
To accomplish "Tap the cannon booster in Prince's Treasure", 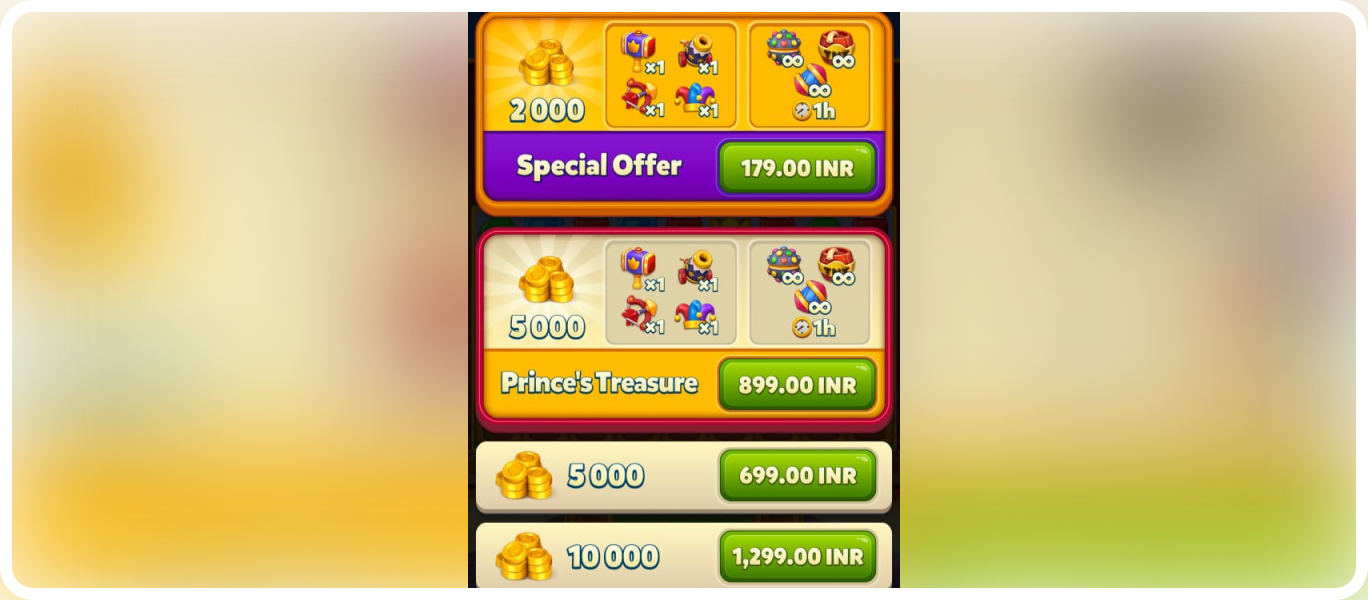I will click(697, 269).
